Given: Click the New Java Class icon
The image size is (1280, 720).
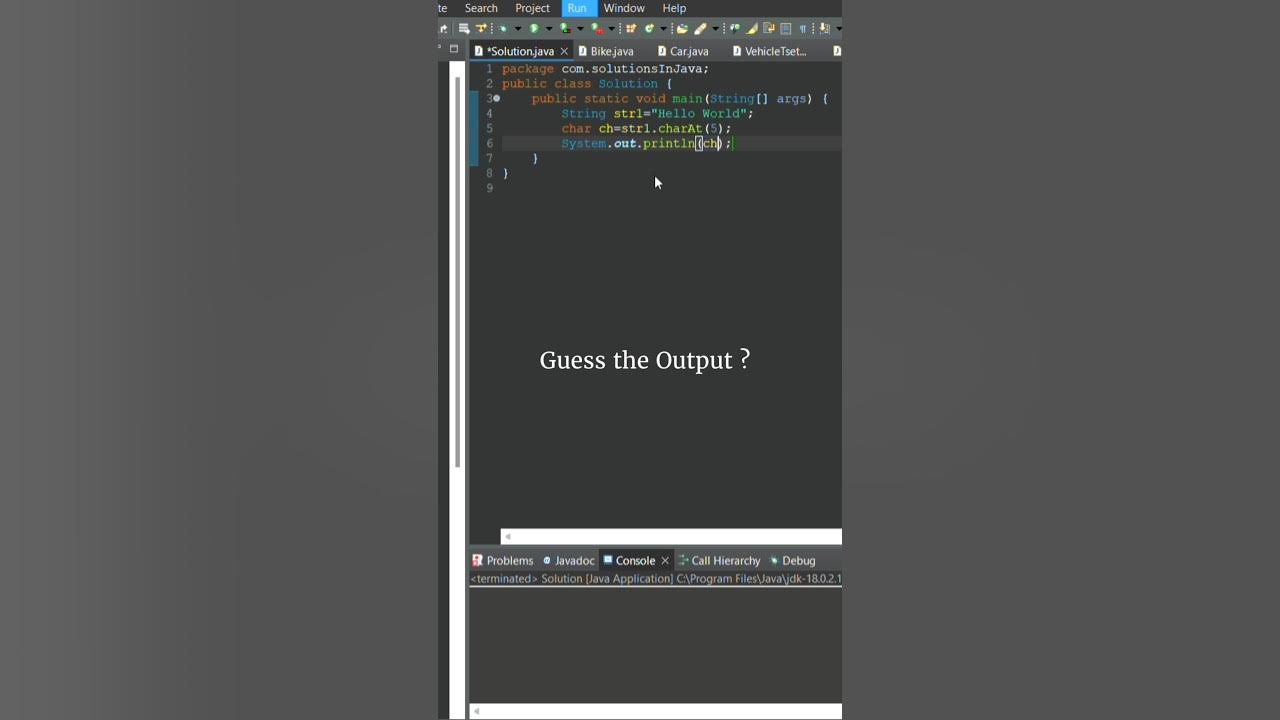Looking at the screenshot, I should point(649,28).
